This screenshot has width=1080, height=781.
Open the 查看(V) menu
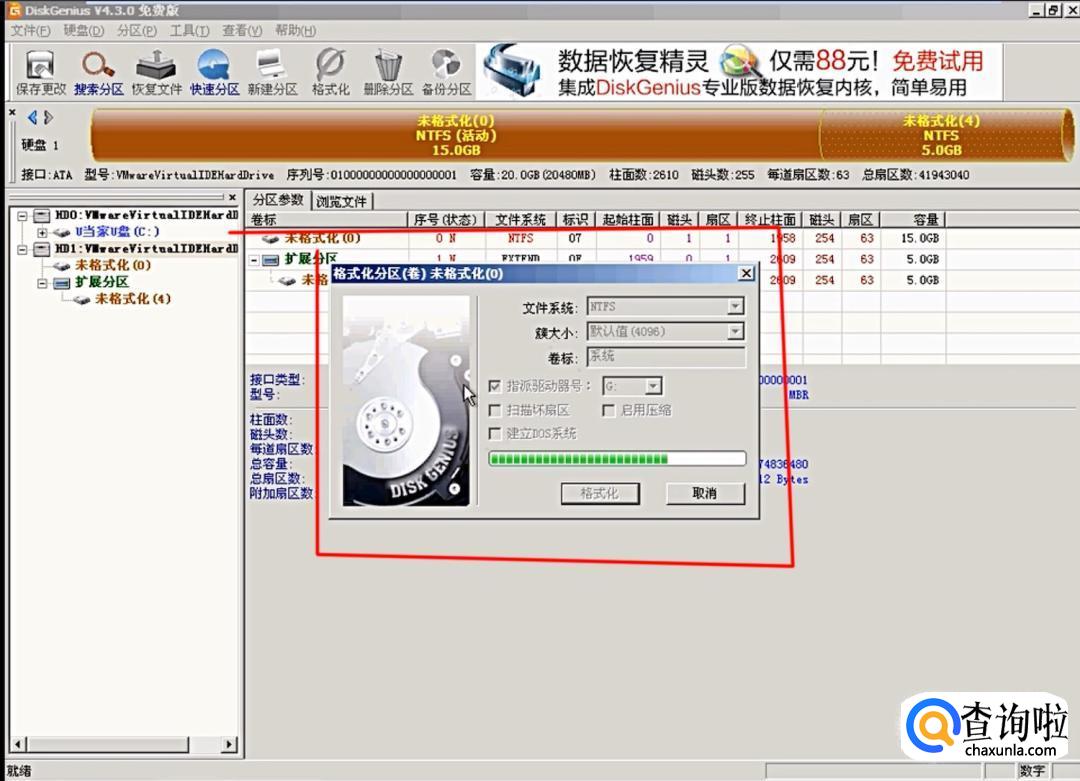pyautogui.click(x=242, y=30)
